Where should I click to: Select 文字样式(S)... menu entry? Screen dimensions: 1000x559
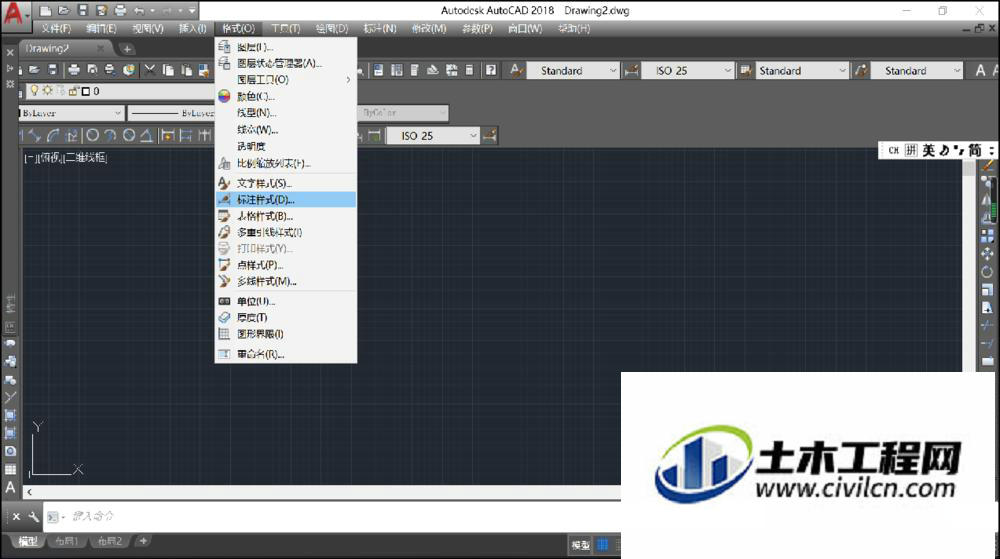(286, 183)
